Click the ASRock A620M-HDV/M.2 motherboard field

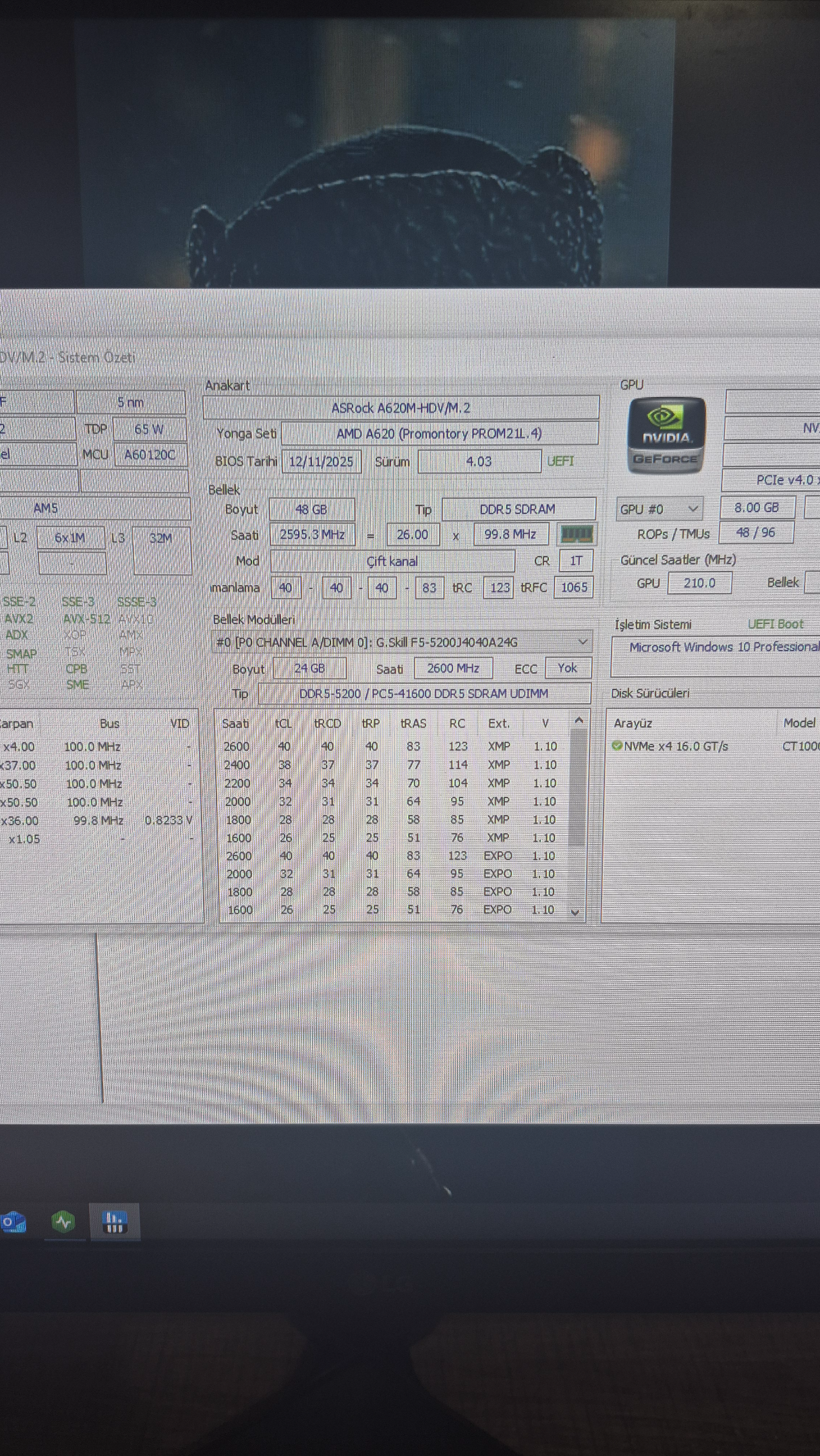(401, 408)
